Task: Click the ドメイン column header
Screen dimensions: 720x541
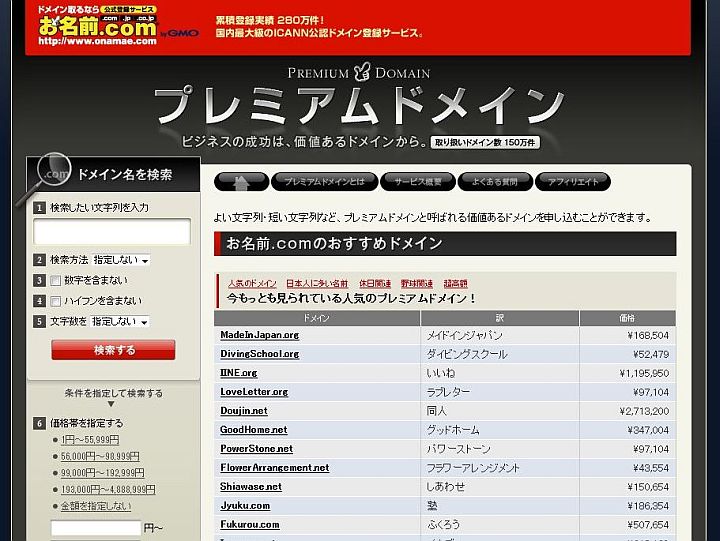Action: [317, 318]
